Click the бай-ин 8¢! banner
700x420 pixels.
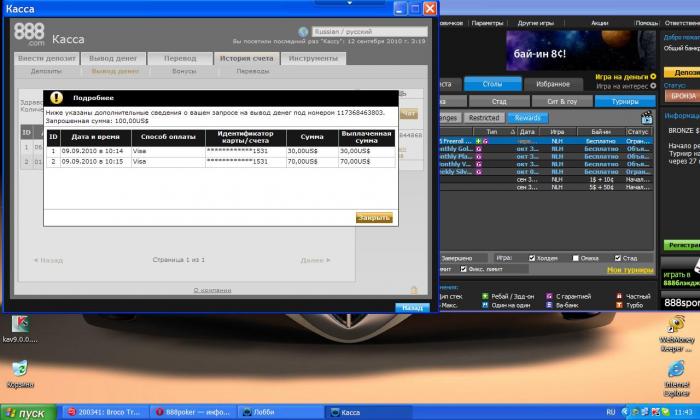pyautogui.click(x=580, y=50)
